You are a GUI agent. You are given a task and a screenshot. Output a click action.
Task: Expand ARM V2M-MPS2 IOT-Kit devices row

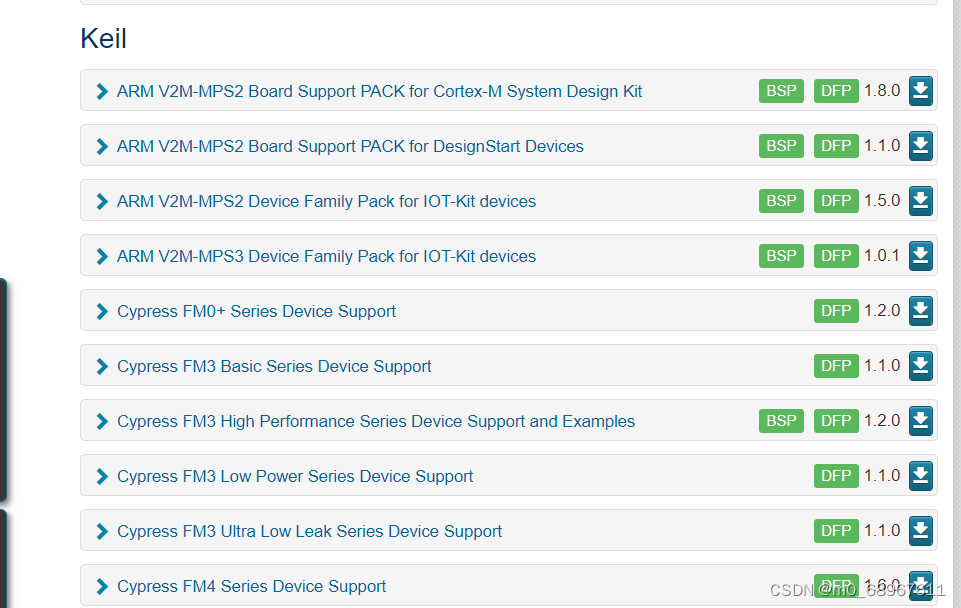pyautogui.click(x=102, y=202)
